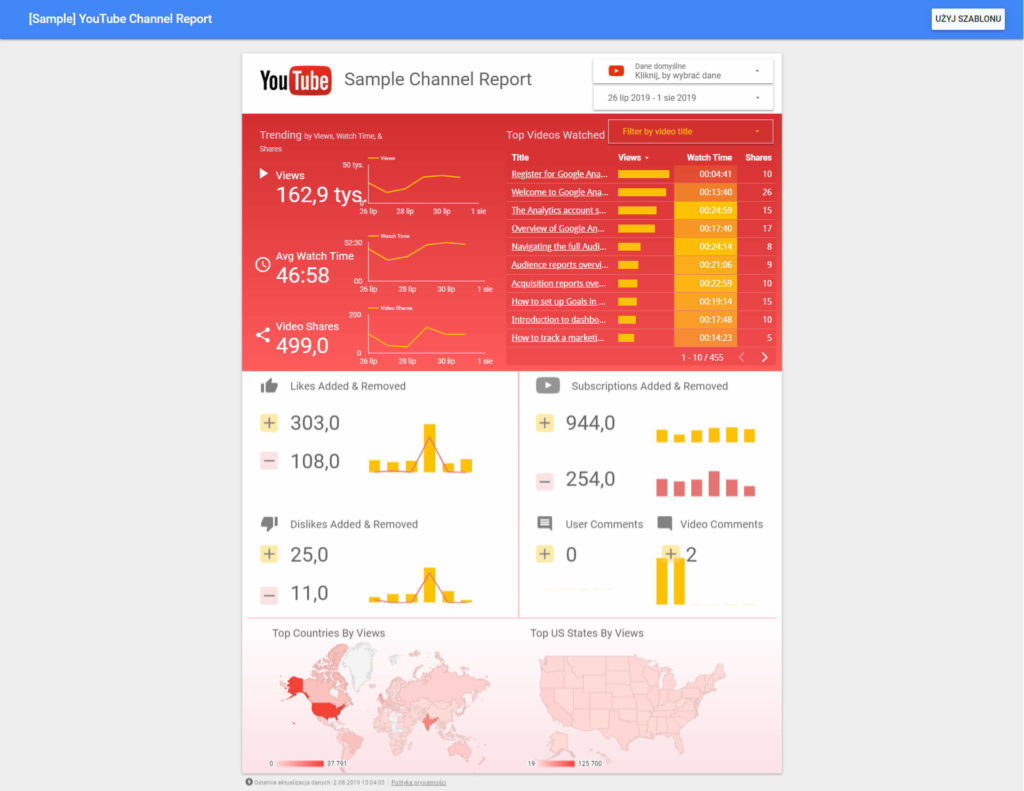Viewport: 1024px width, 791px height.
Task: Click the Views play icon
Action: point(264,174)
